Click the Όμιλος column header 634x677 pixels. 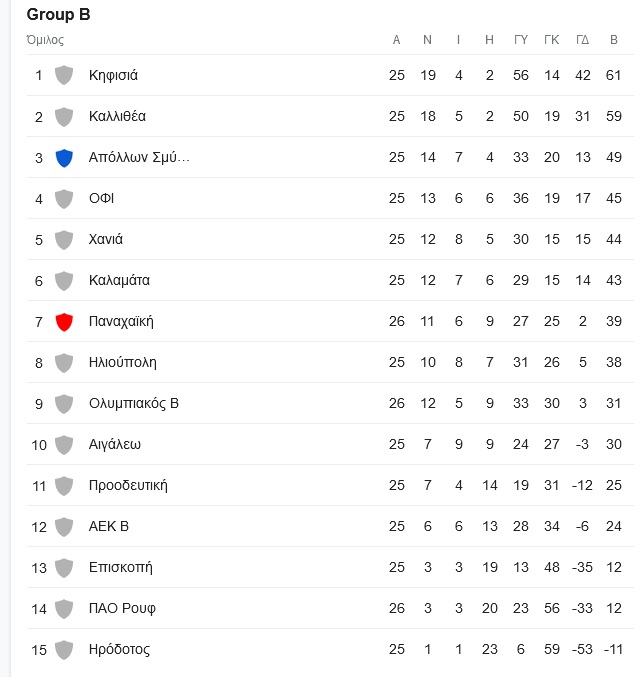click(x=45, y=40)
